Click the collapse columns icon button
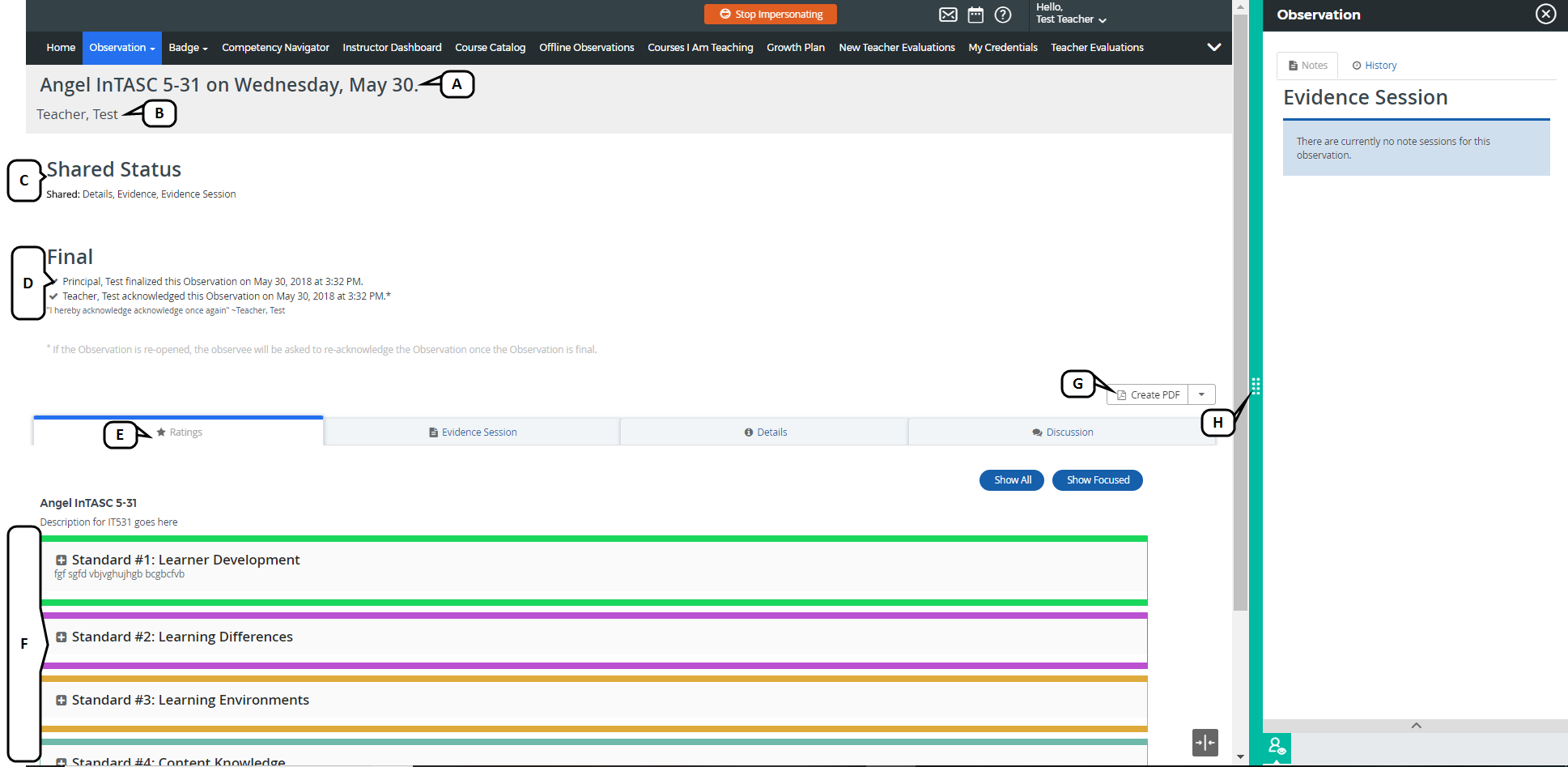 pos(1205,742)
